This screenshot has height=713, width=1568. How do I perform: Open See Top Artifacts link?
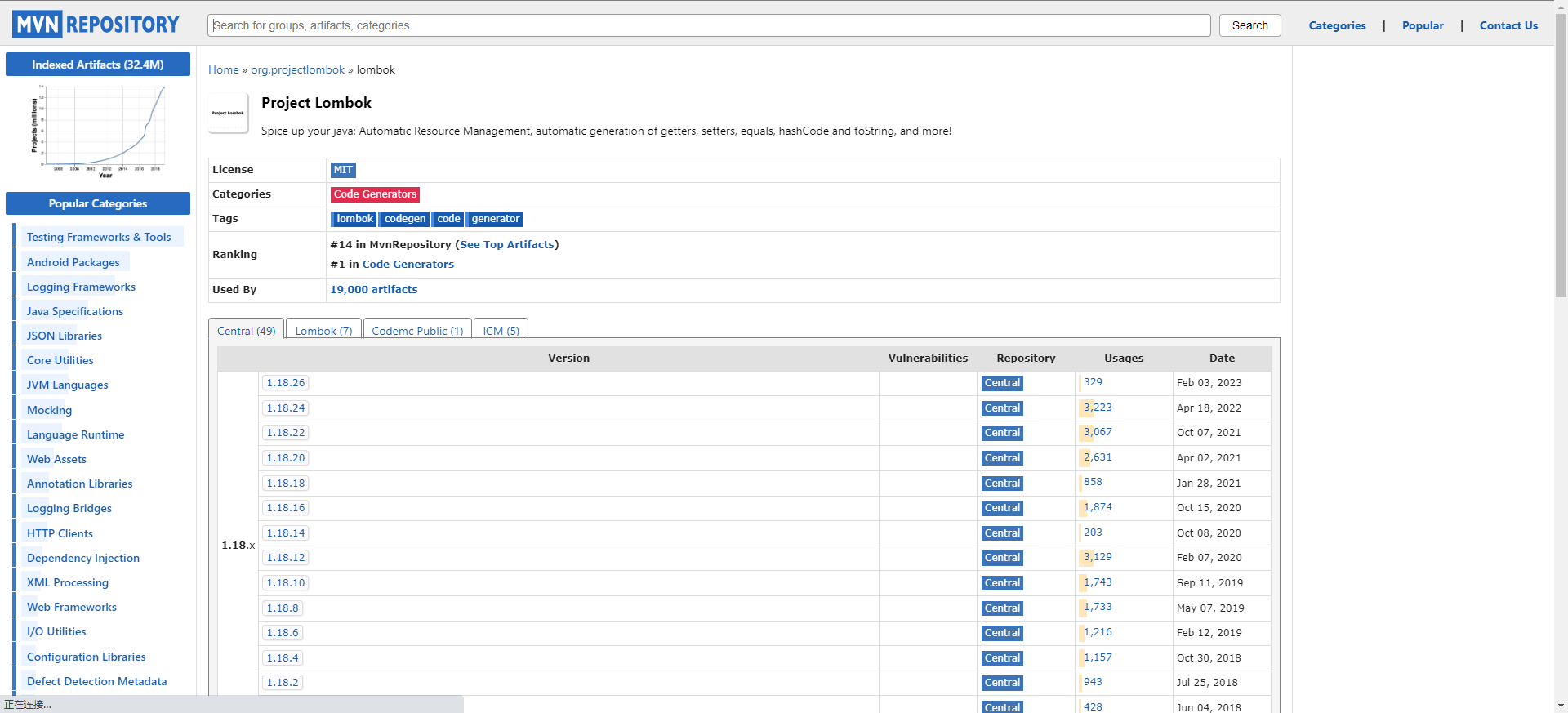tap(507, 244)
